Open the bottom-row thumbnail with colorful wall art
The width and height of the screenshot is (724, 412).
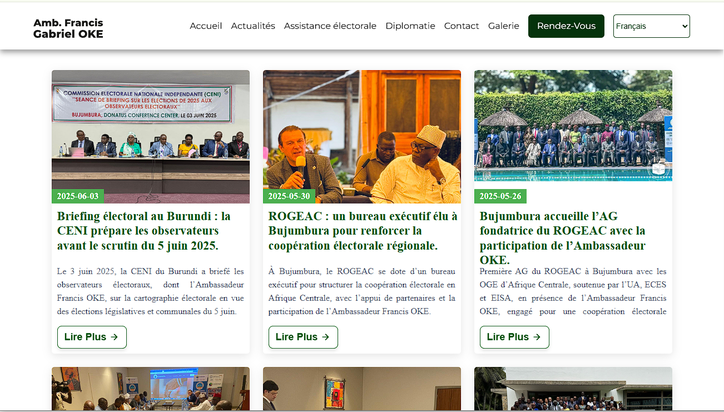(362, 388)
